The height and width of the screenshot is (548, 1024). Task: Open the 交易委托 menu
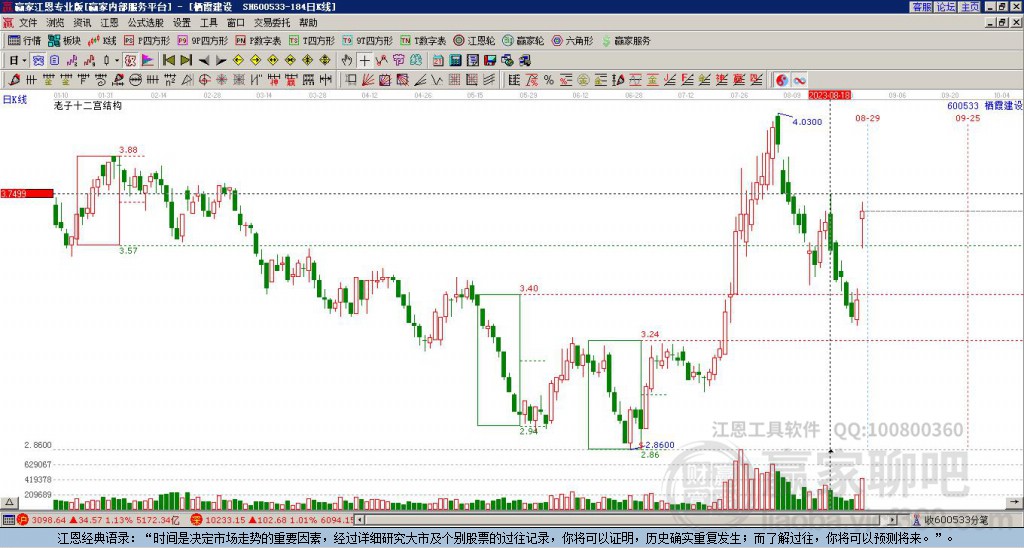pyautogui.click(x=271, y=23)
